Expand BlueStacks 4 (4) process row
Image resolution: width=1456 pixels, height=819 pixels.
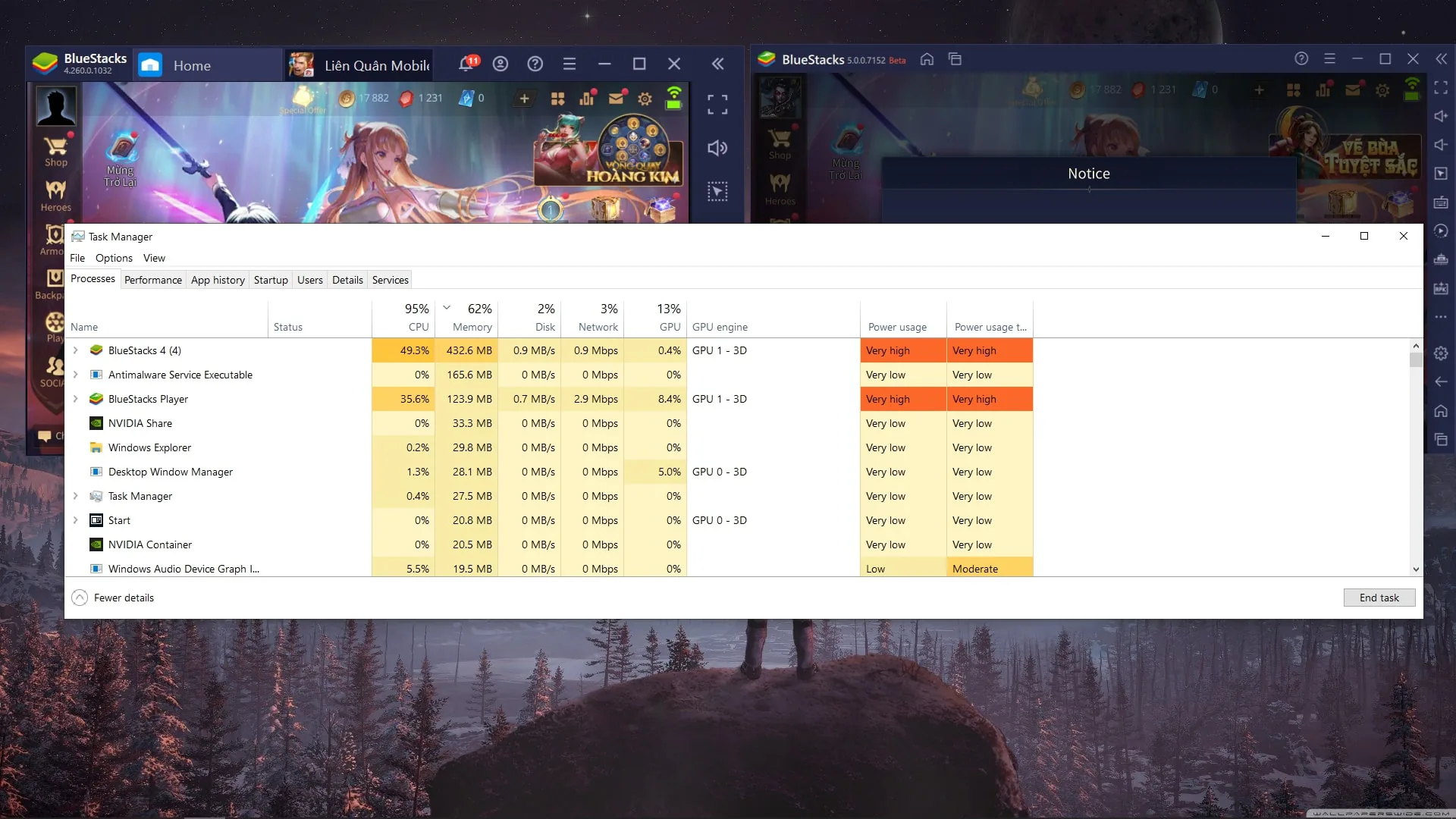[76, 350]
